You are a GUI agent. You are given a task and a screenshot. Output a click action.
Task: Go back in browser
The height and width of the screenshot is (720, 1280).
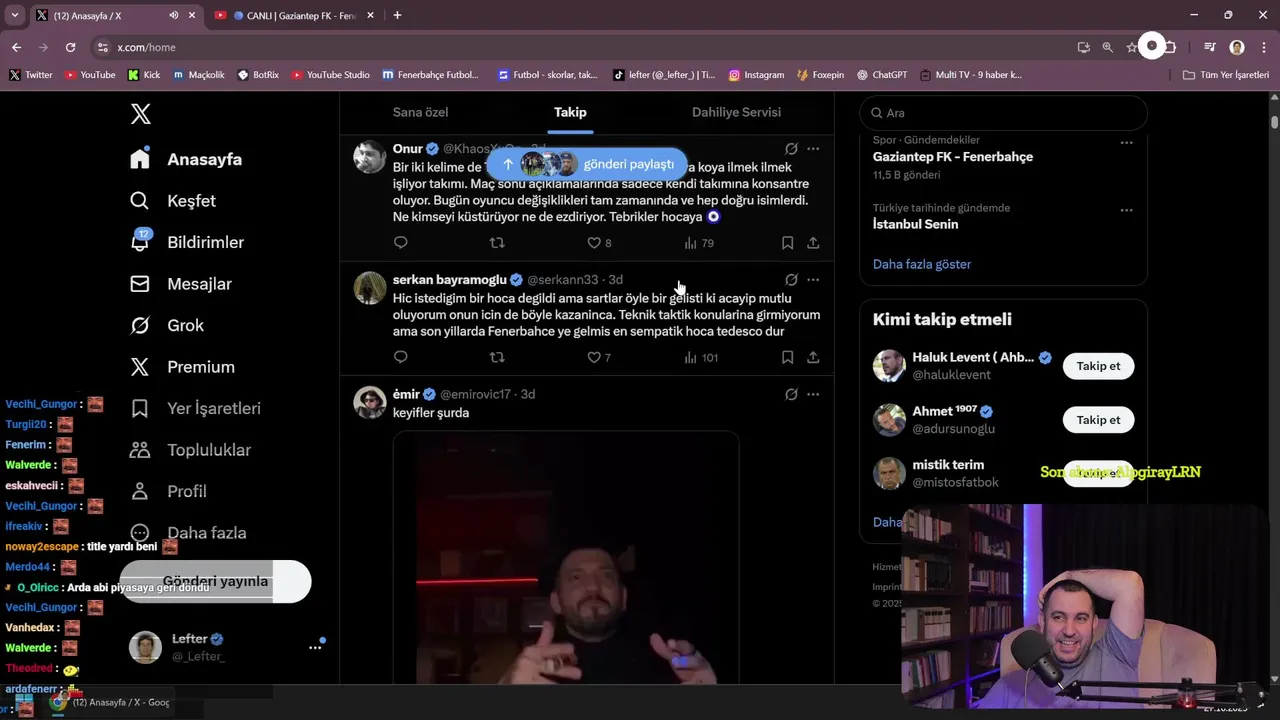point(16,47)
